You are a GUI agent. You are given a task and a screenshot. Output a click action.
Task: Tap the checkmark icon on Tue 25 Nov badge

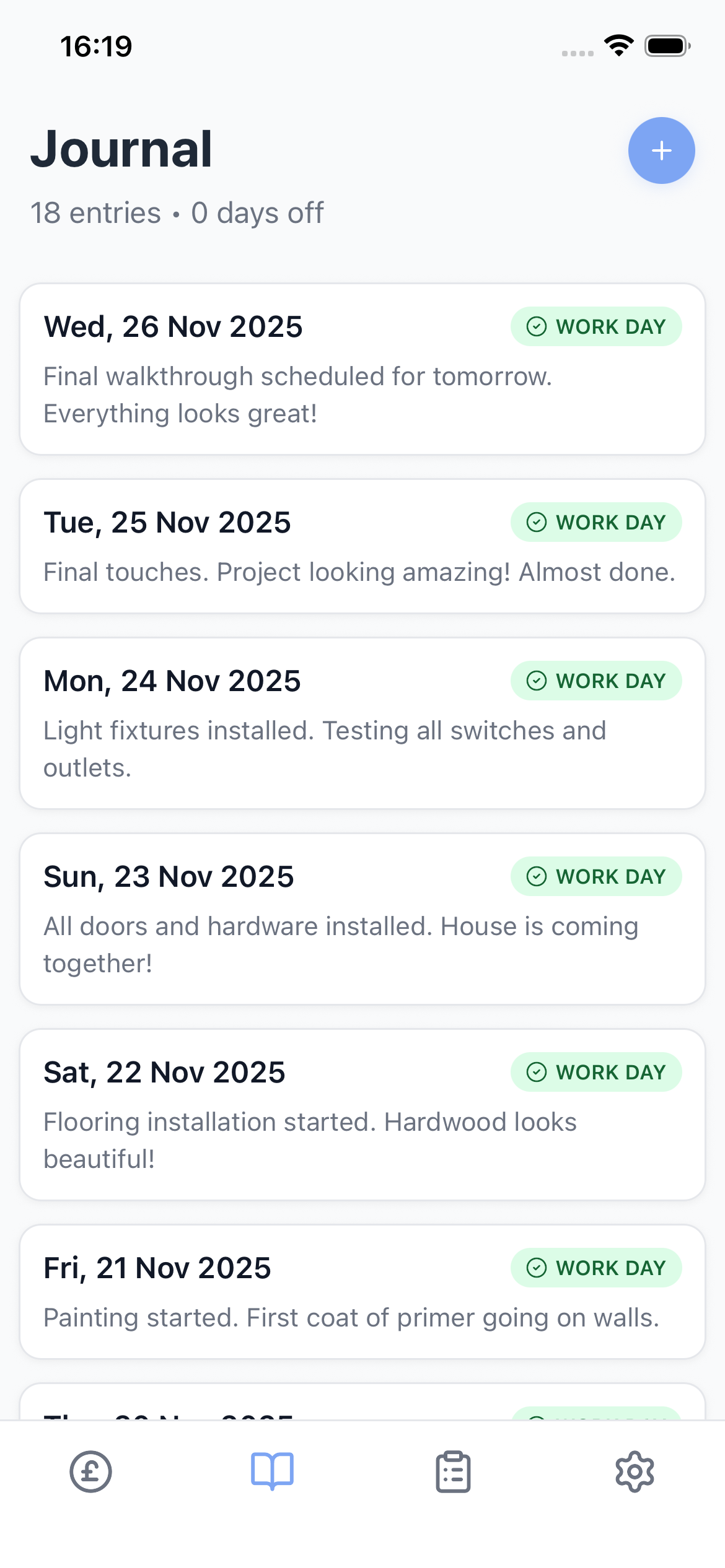coord(537,522)
